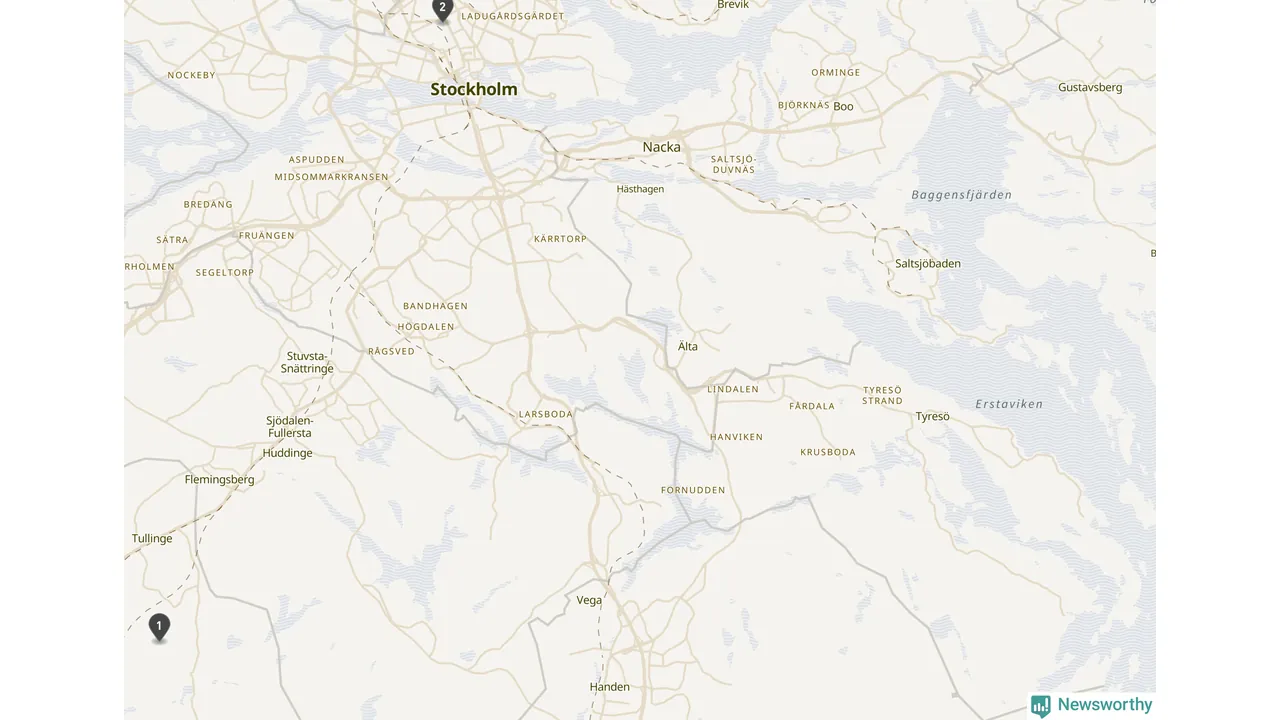Click the Saltsjöbaden label on map
Screen dimensions: 1280x720
[928, 264]
